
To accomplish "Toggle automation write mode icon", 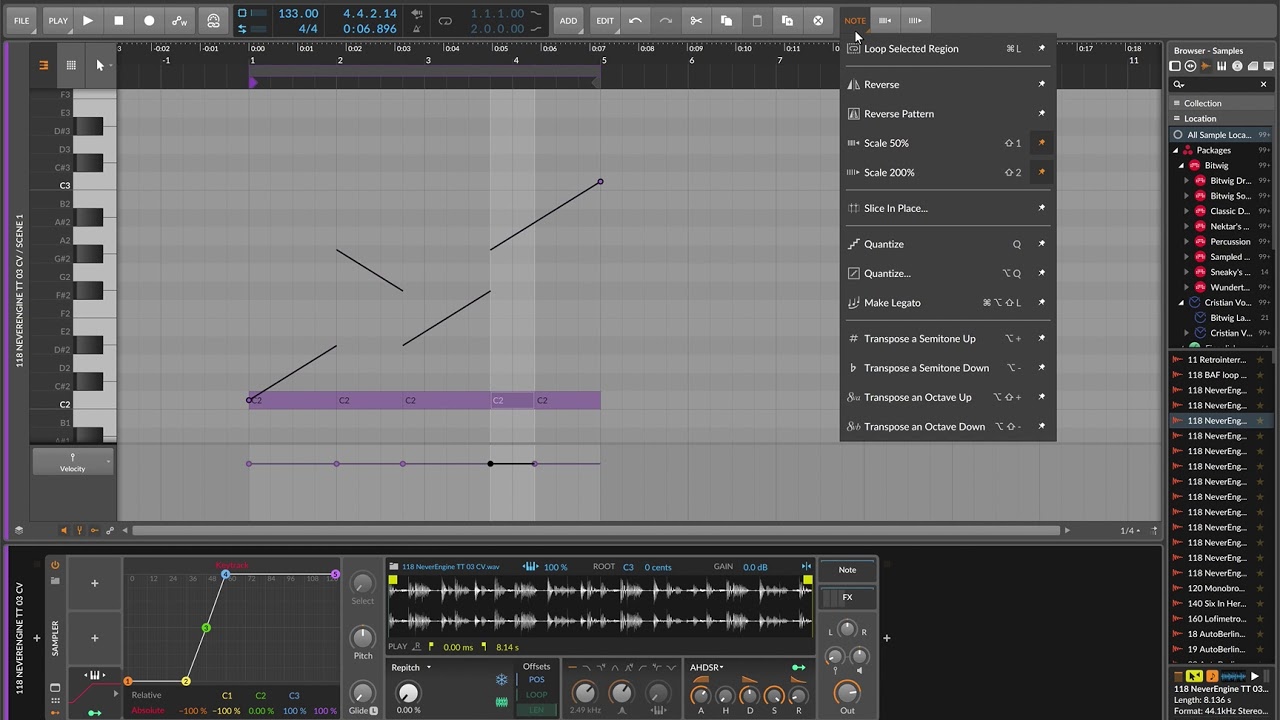I will click(x=180, y=20).
